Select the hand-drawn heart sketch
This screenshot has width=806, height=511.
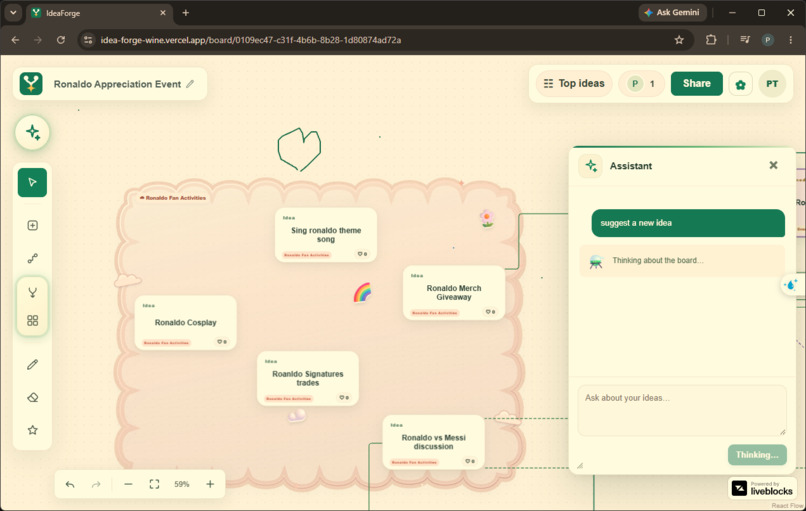coord(299,150)
